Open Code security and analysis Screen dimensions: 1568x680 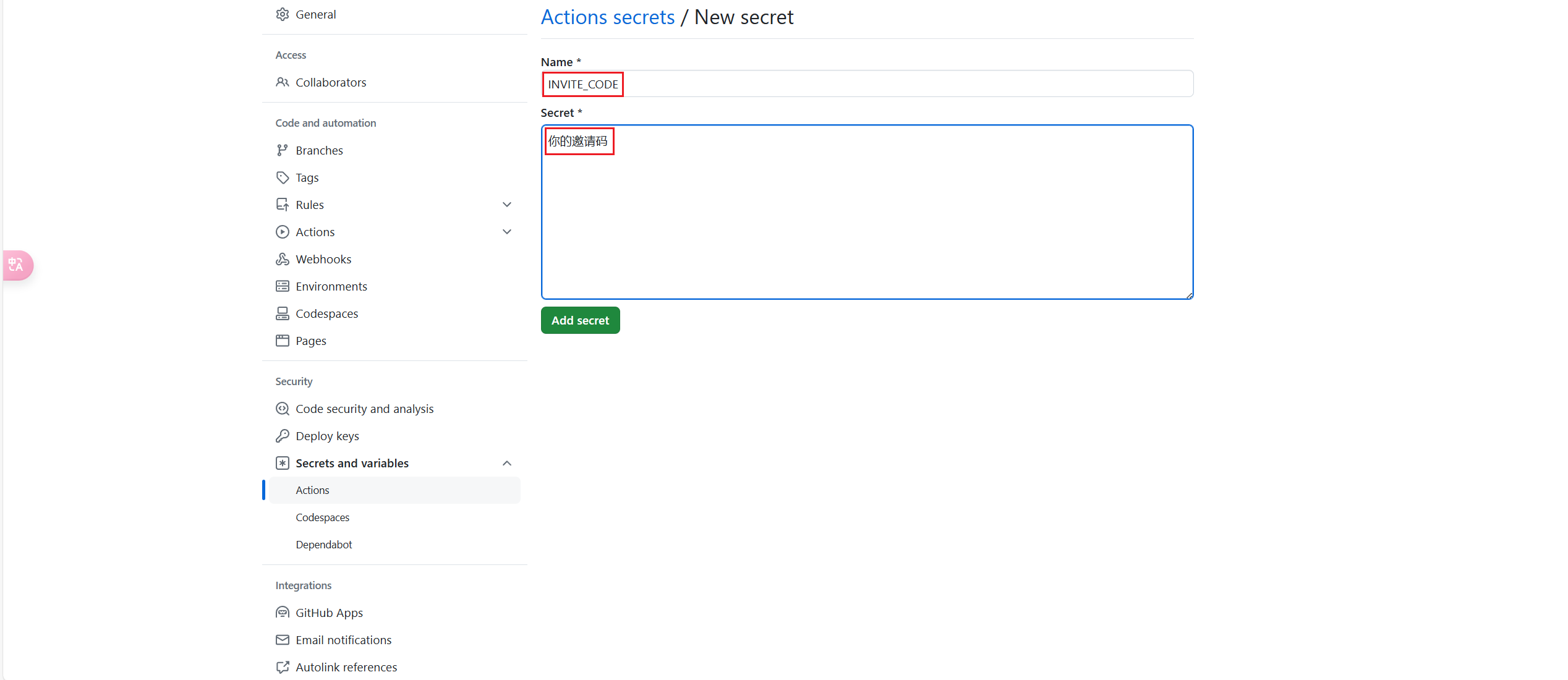pyautogui.click(x=364, y=409)
